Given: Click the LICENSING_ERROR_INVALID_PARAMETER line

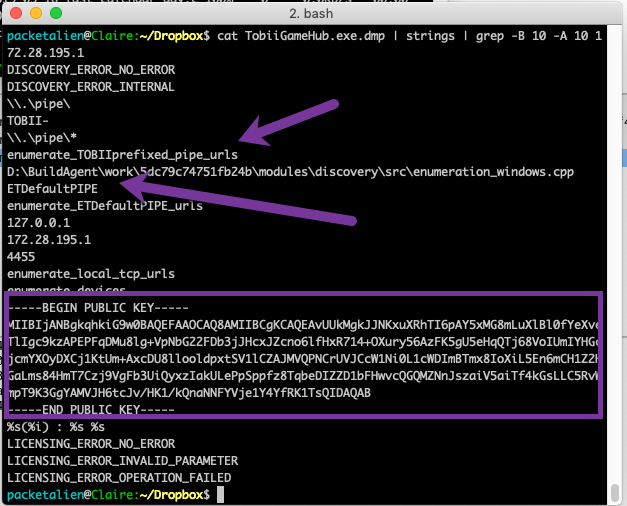Looking at the screenshot, I should (122, 461).
